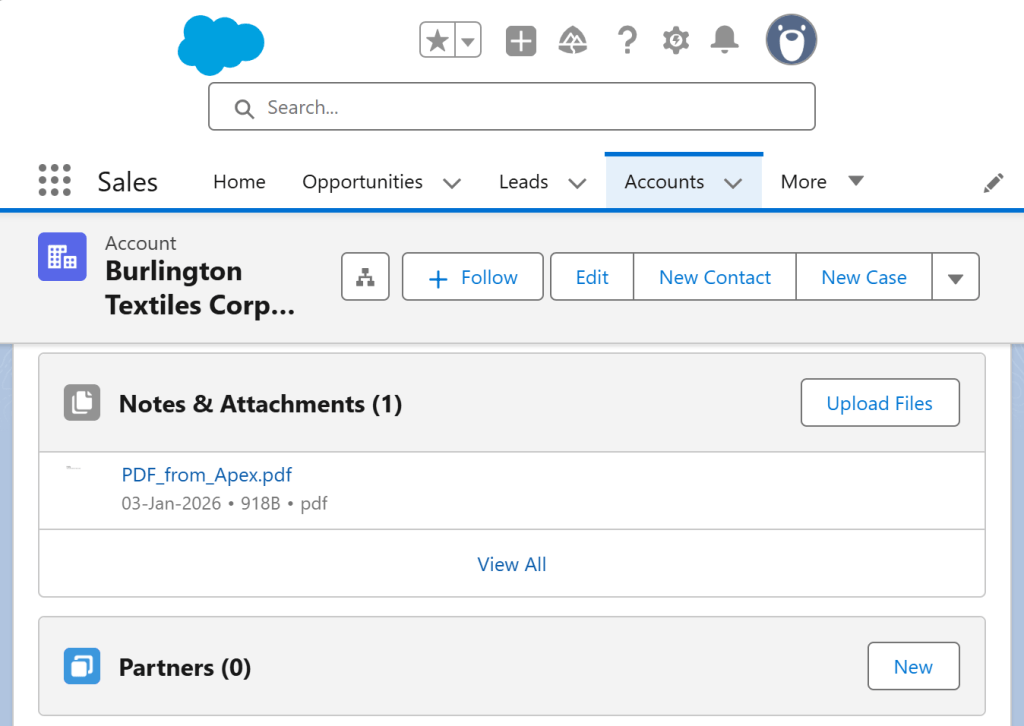
Task: Edit navigation bar with pencil icon
Action: point(993,182)
